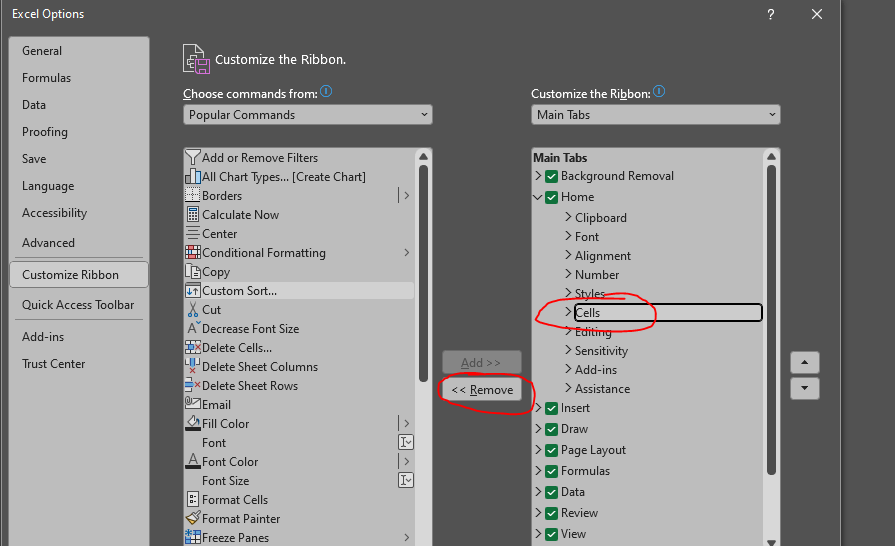The width and height of the screenshot is (895, 546).
Task: Open the Main Tabs dropdown
Action: click(x=655, y=115)
